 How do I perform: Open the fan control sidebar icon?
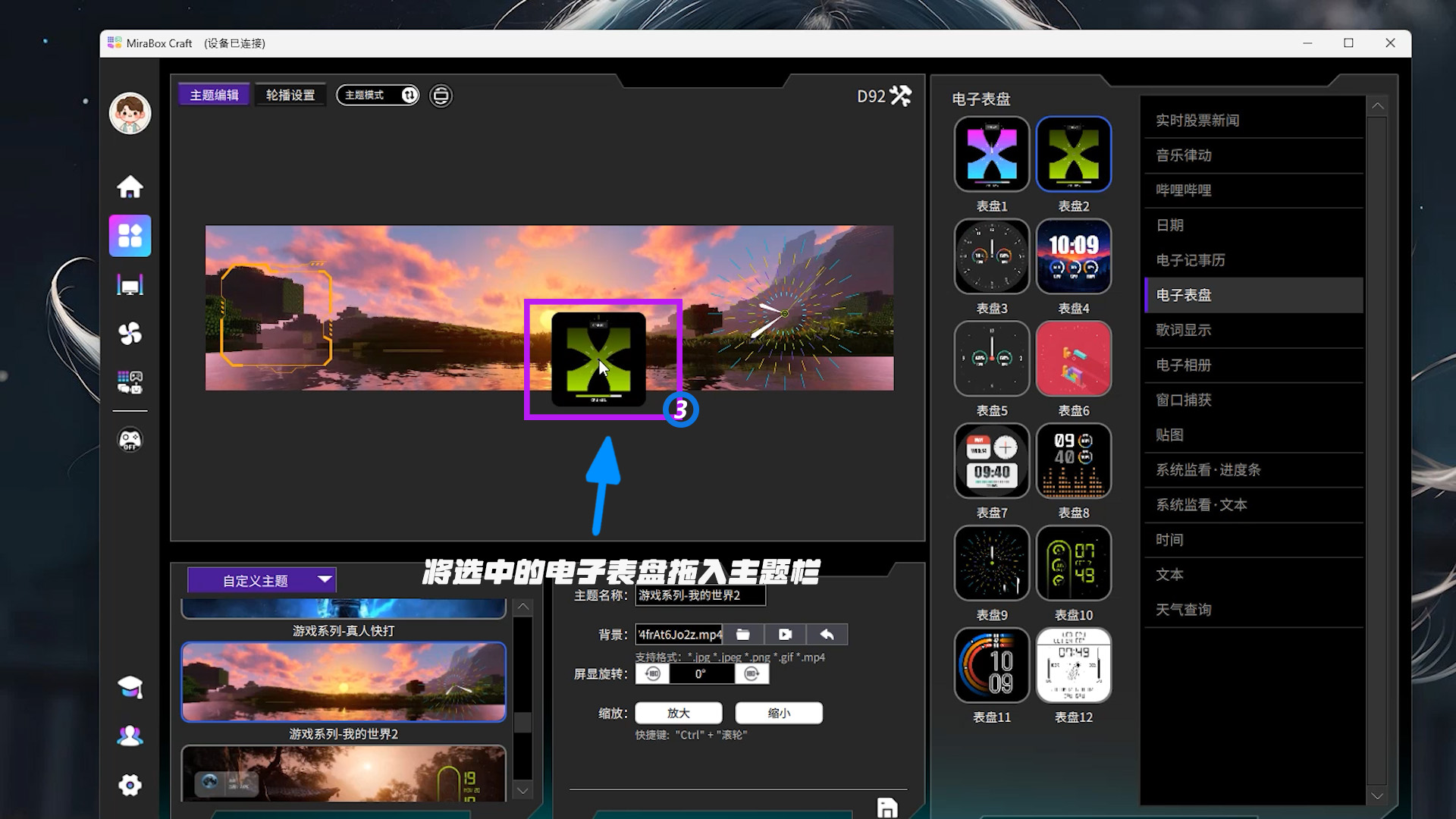(130, 333)
